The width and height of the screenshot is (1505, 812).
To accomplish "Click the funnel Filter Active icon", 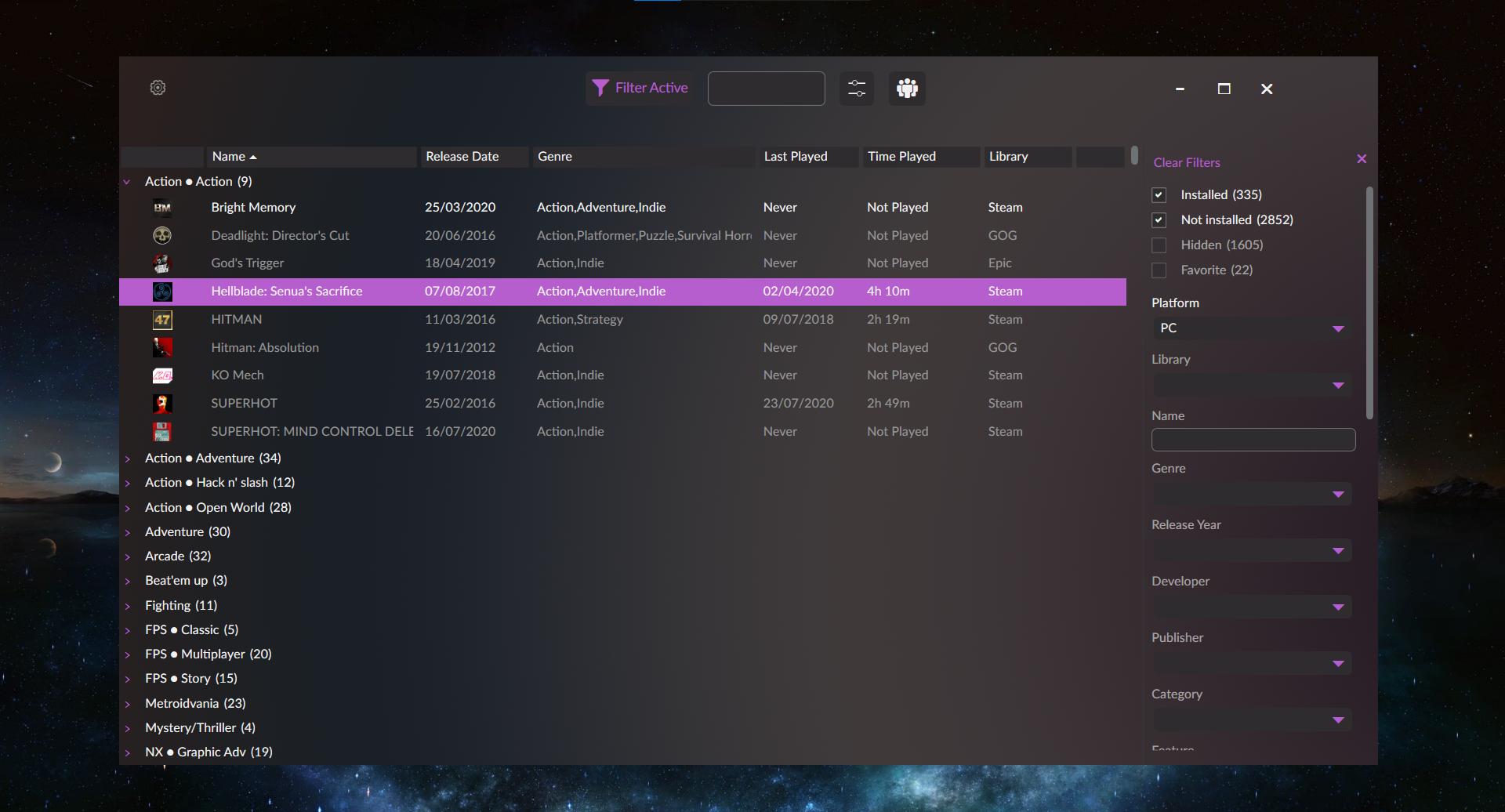I will tap(600, 88).
